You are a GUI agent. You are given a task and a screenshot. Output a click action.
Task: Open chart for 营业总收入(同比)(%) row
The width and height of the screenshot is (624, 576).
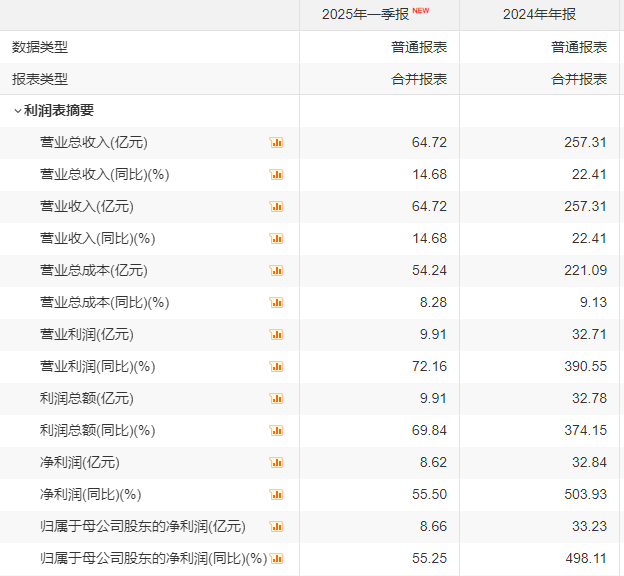coord(277,175)
